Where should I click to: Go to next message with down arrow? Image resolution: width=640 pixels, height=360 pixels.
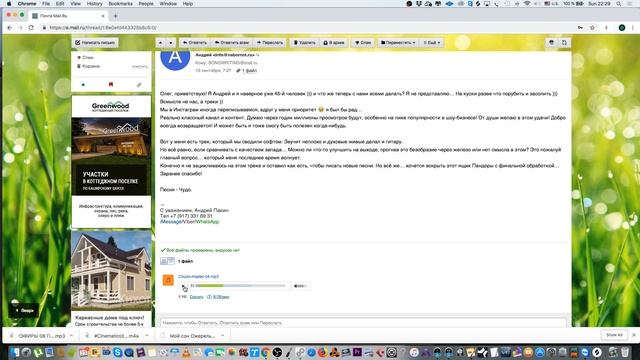(171, 42)
